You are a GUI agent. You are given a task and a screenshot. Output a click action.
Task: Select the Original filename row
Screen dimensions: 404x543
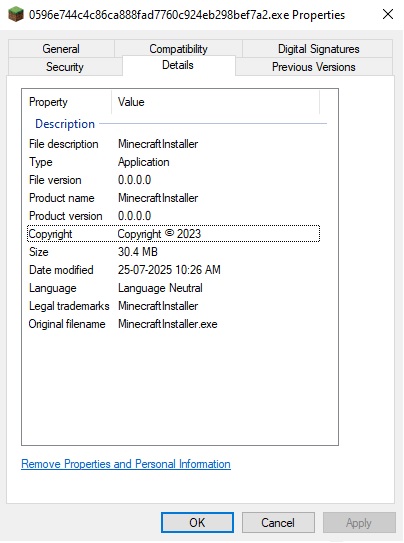click(x=174, y=324)
